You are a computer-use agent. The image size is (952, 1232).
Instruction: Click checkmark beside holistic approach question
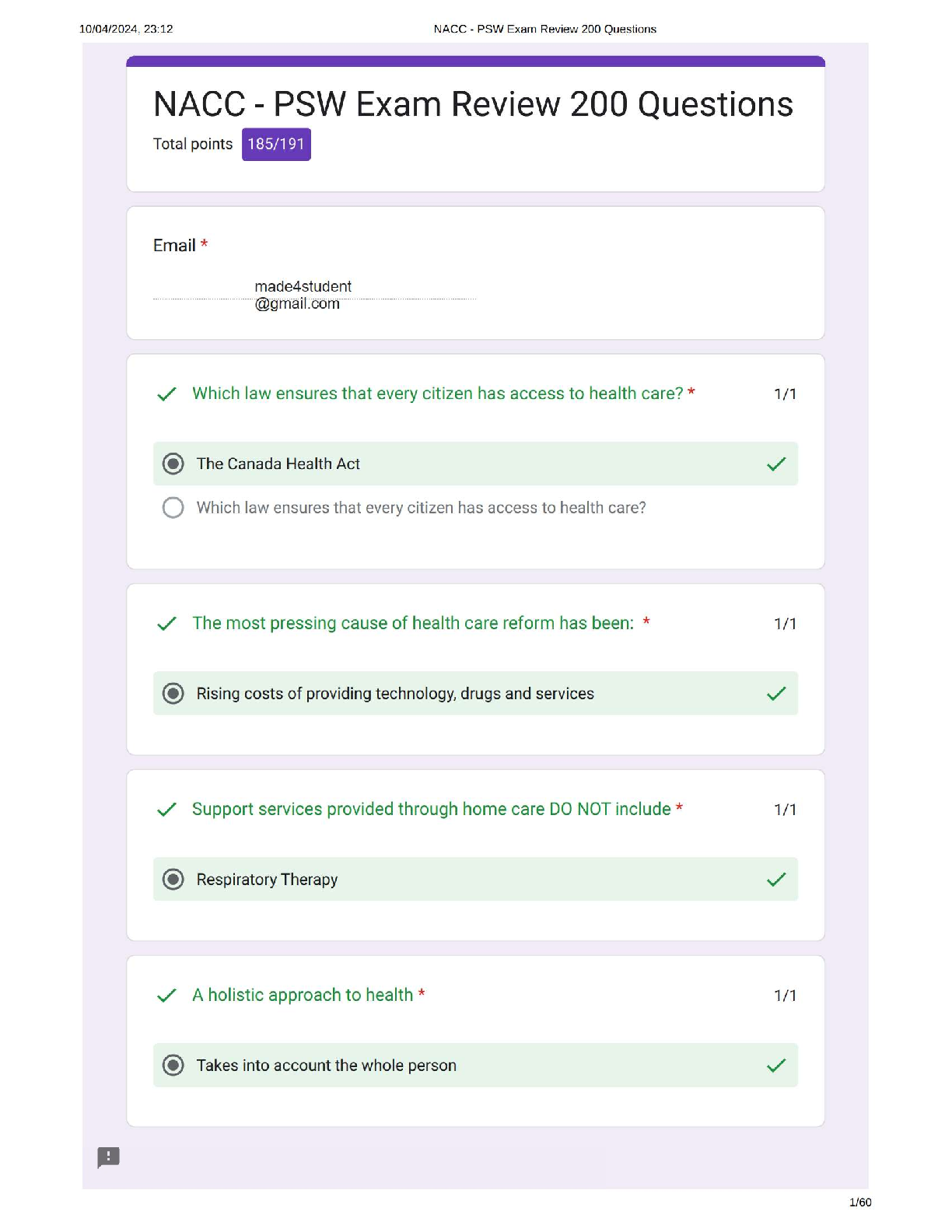click(x=166, y=996)
